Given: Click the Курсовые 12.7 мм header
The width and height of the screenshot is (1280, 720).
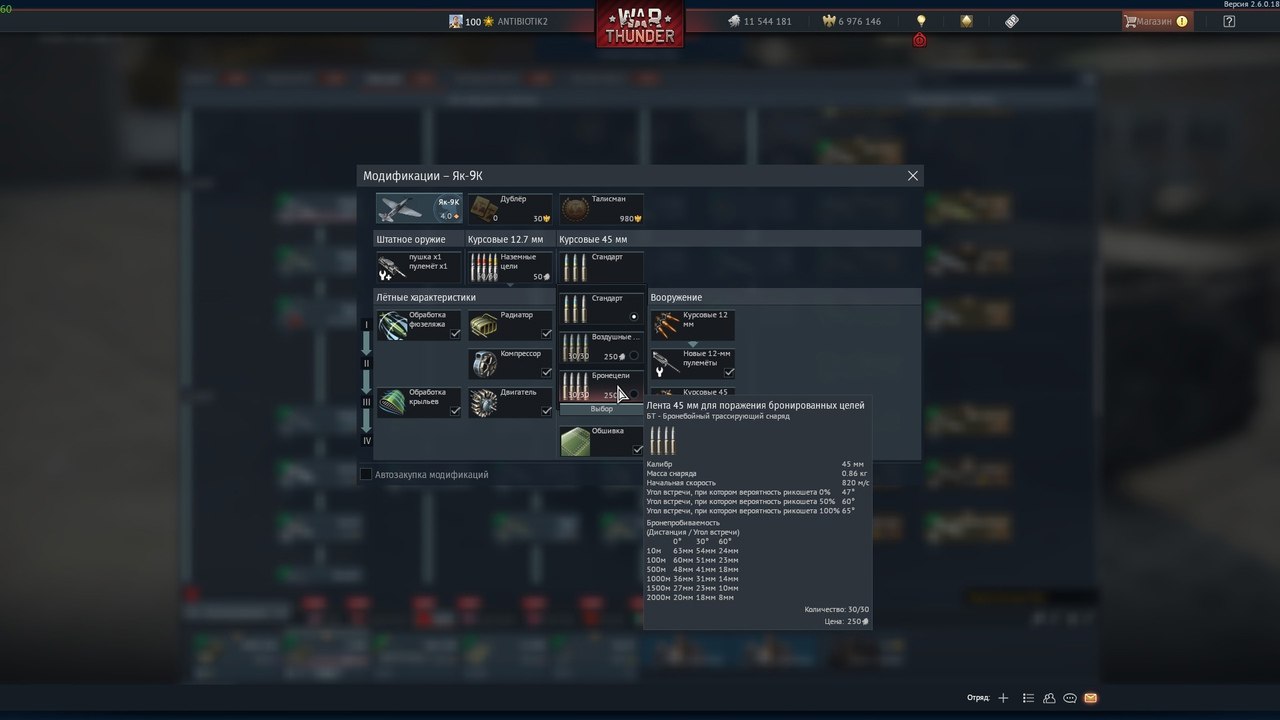Looking at the screenshot, I should point(505,239).
